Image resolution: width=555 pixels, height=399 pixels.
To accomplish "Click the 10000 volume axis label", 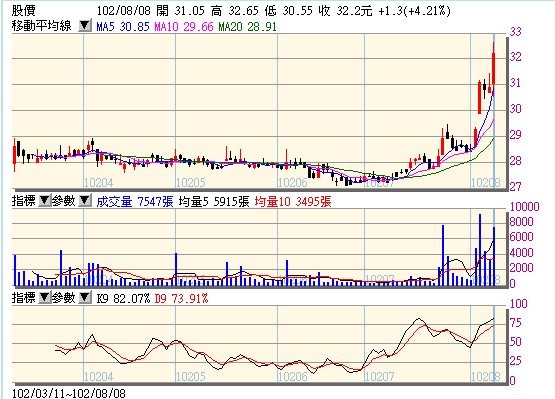I will coord(525,206).
